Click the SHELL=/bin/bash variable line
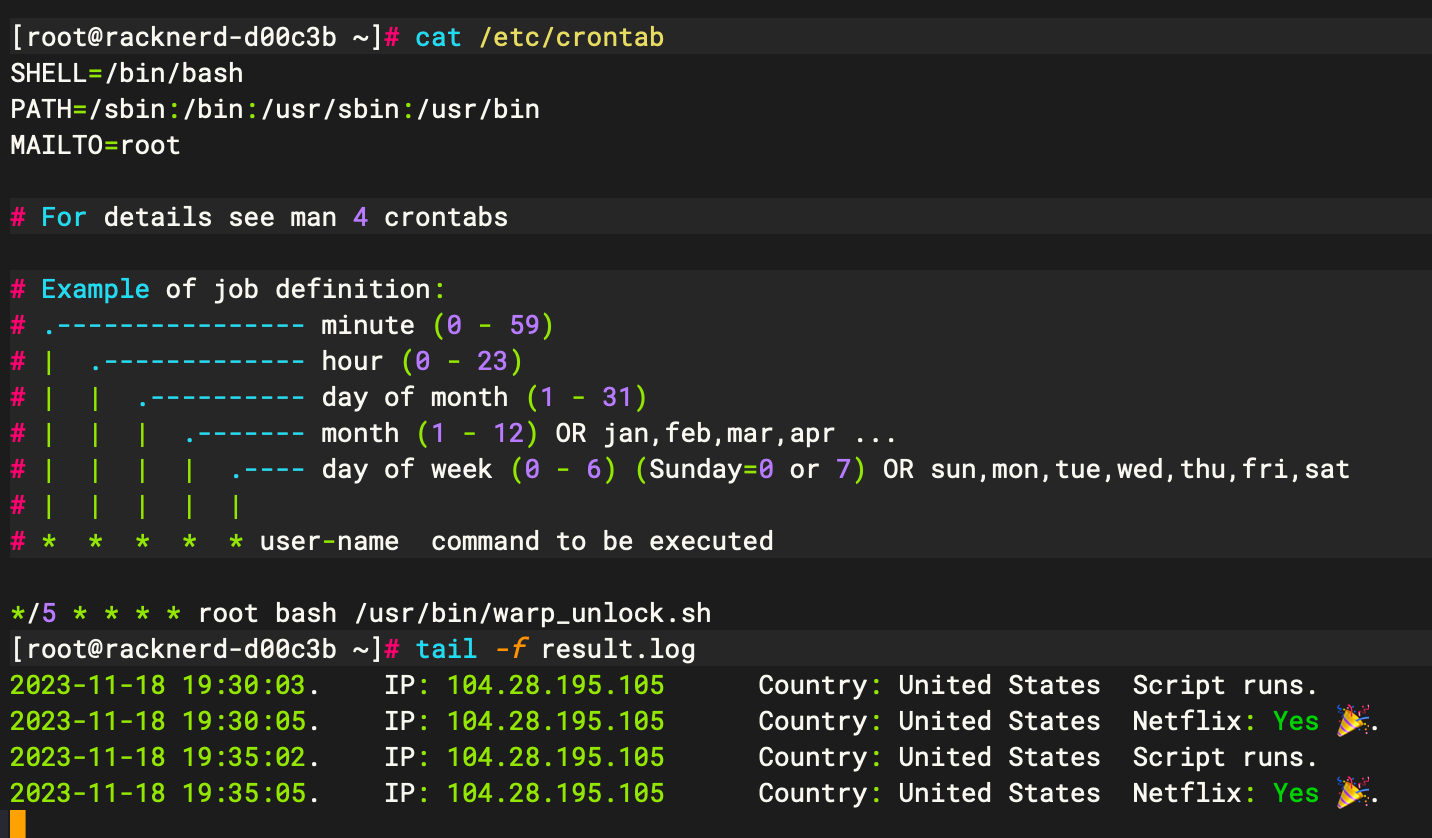The width and height of the screenshot is (1432, 838). [125, 72]
